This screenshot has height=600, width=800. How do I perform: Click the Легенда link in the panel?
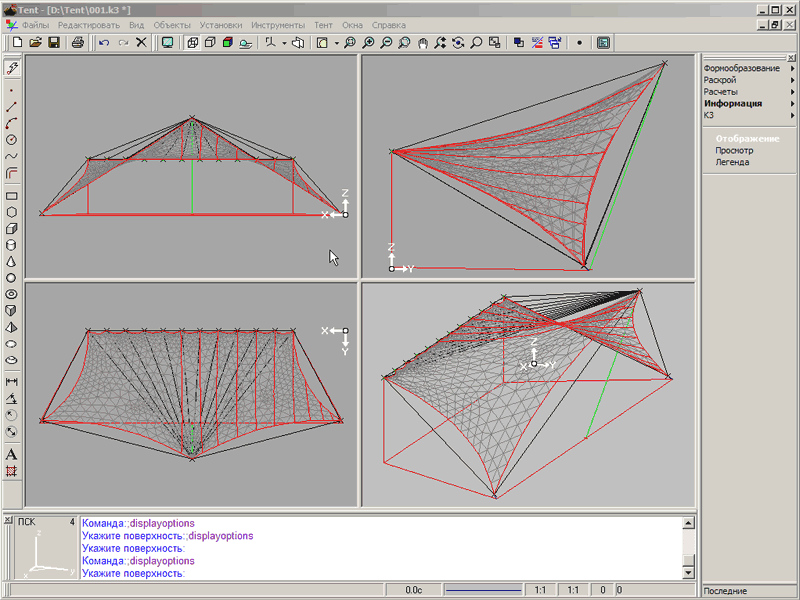732,160
